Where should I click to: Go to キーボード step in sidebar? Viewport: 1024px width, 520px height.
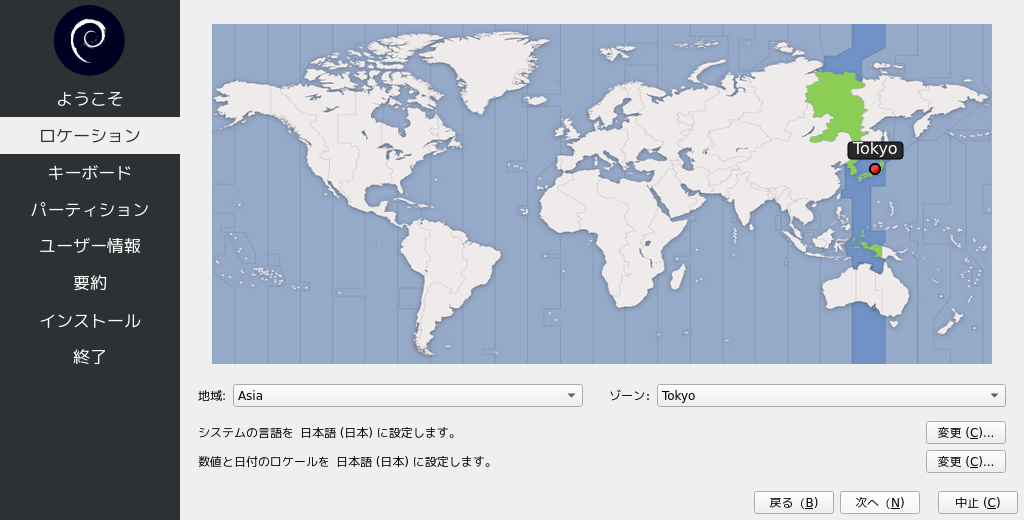click(89, 172)
